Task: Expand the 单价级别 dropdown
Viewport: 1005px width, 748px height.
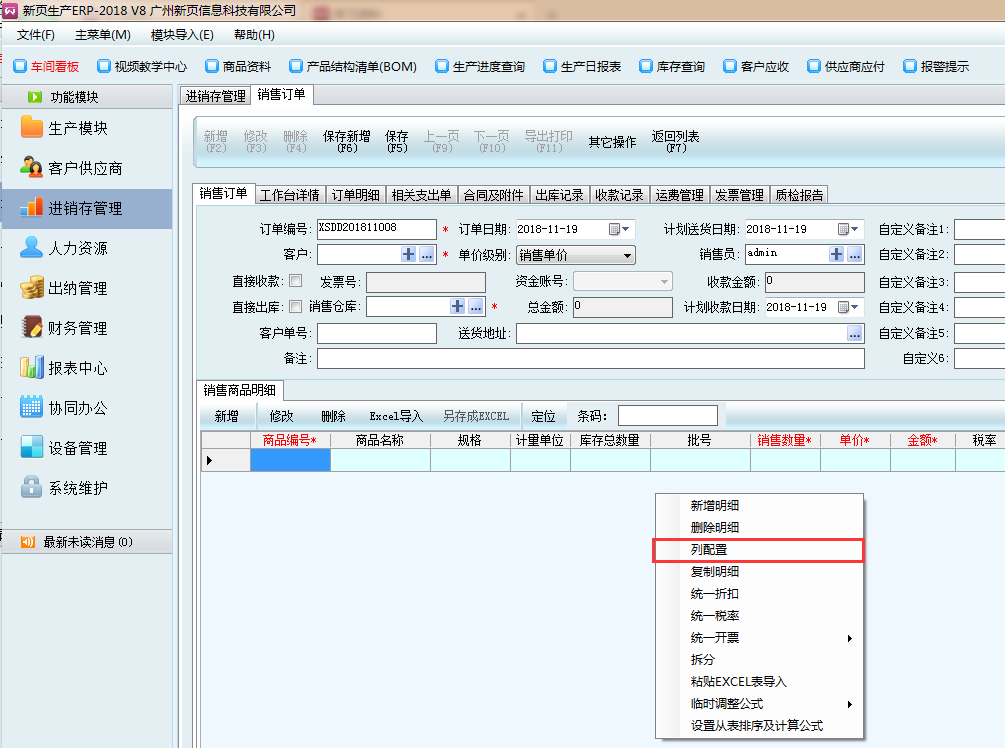Action: (x=628, y=256)
